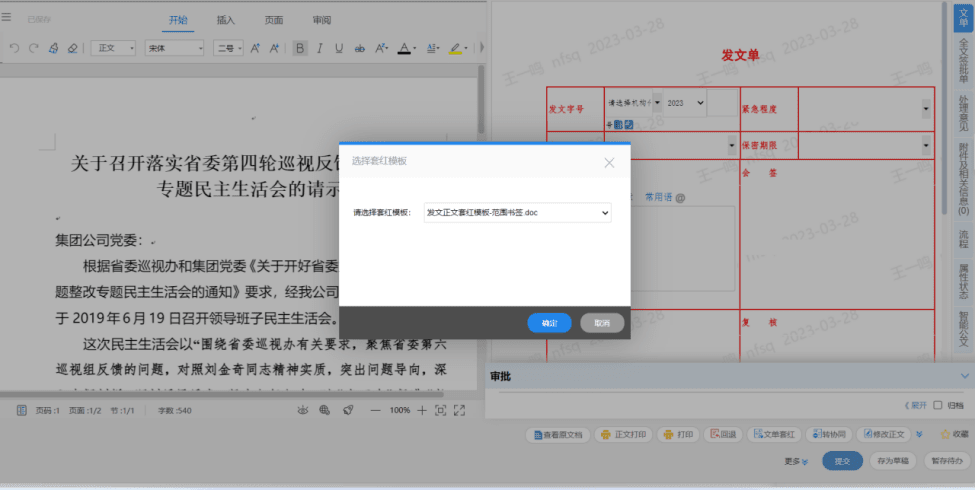Switch to the 插入 tab
The height and width of the screenshot is (491, 975).
point(226,21)
